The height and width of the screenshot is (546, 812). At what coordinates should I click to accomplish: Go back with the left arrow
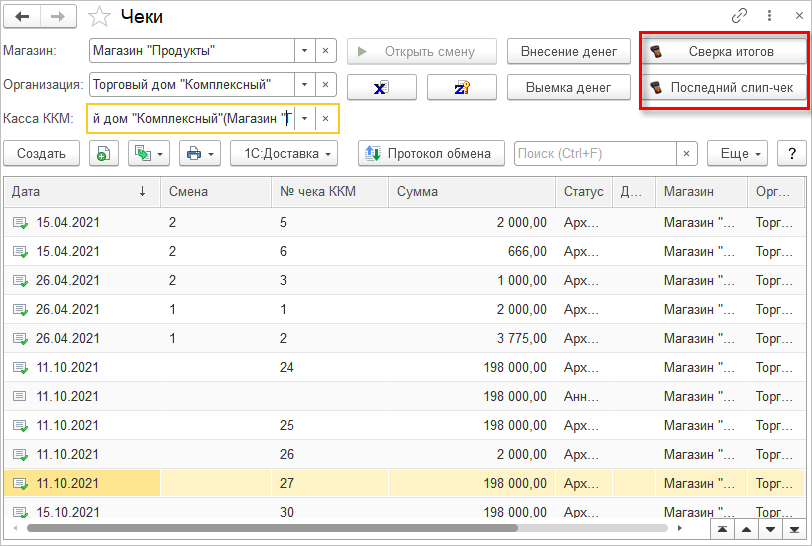[x=23, y=16]
